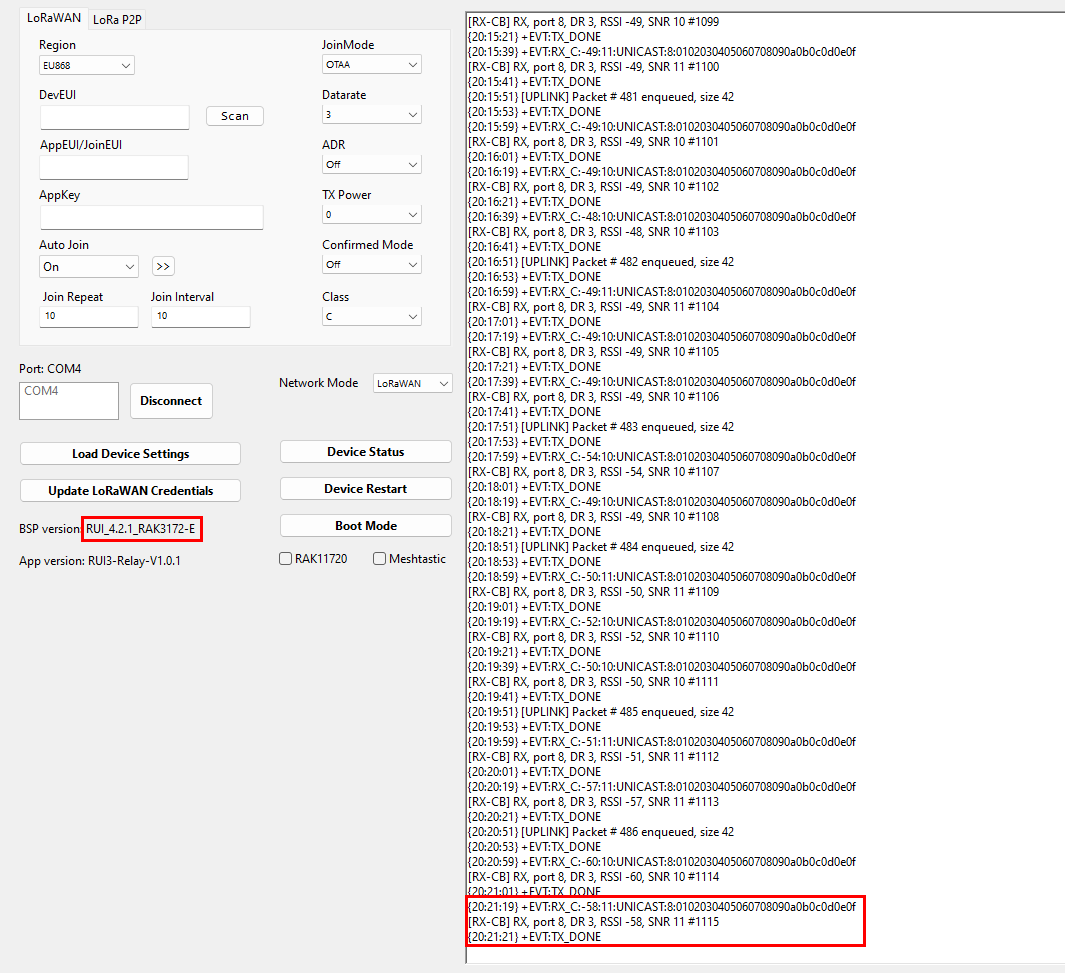Open the Network Mode dropdown
Viewport: 1065px width, 973px height.
pyautogui.click(x=412, y=383)
